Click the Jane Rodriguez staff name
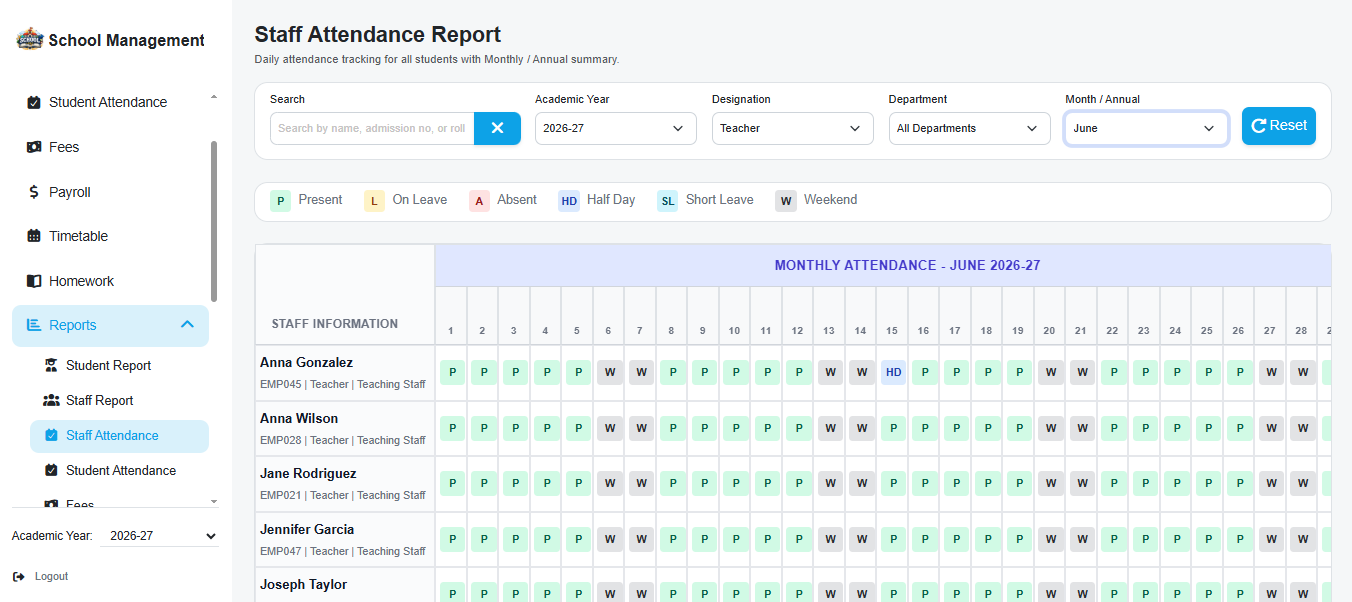The height and width of the screenshot is (602, 1352). pyautogui.click(x=308, y=473)
